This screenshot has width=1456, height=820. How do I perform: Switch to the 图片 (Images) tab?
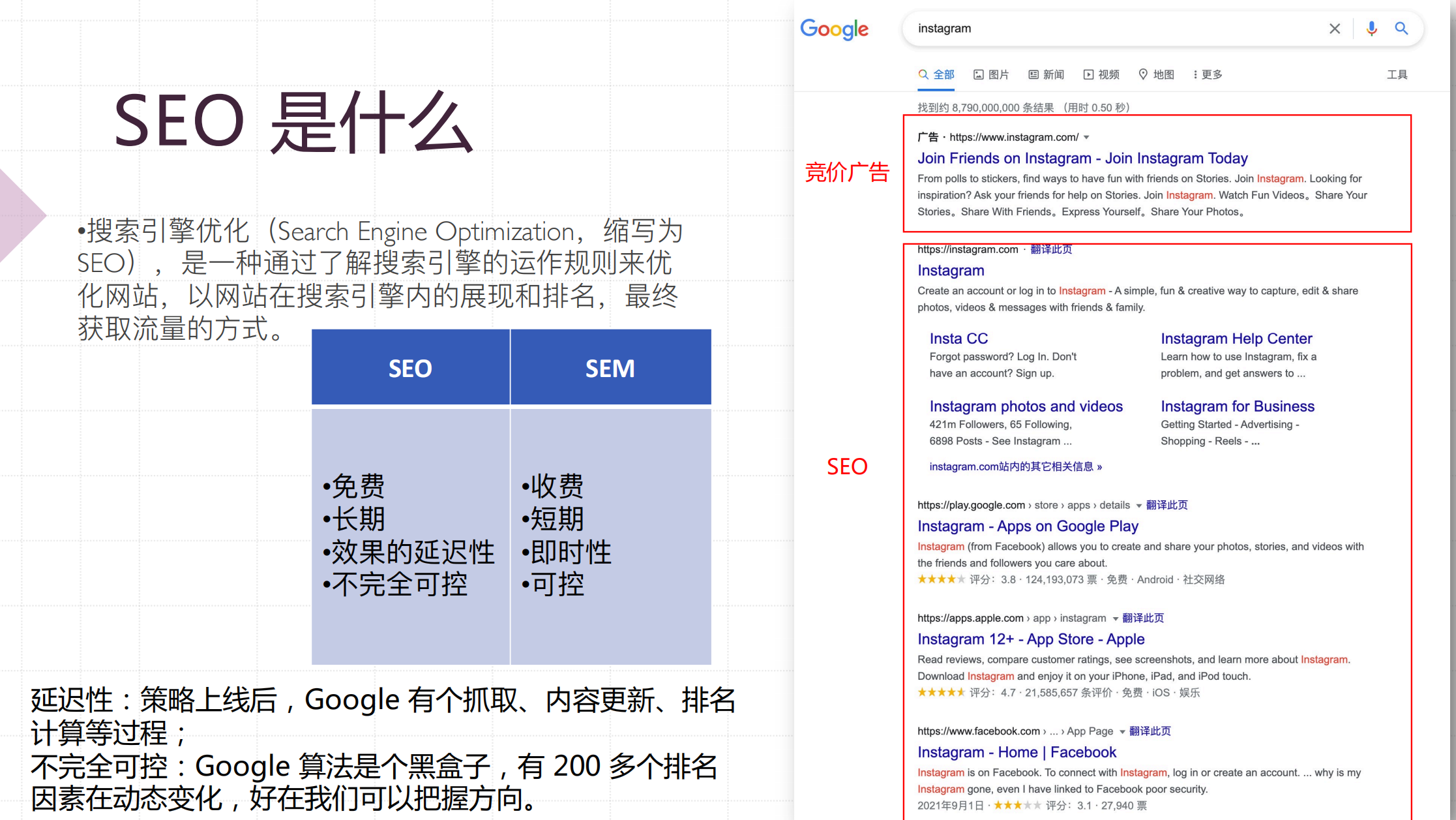tap(991, 74)
